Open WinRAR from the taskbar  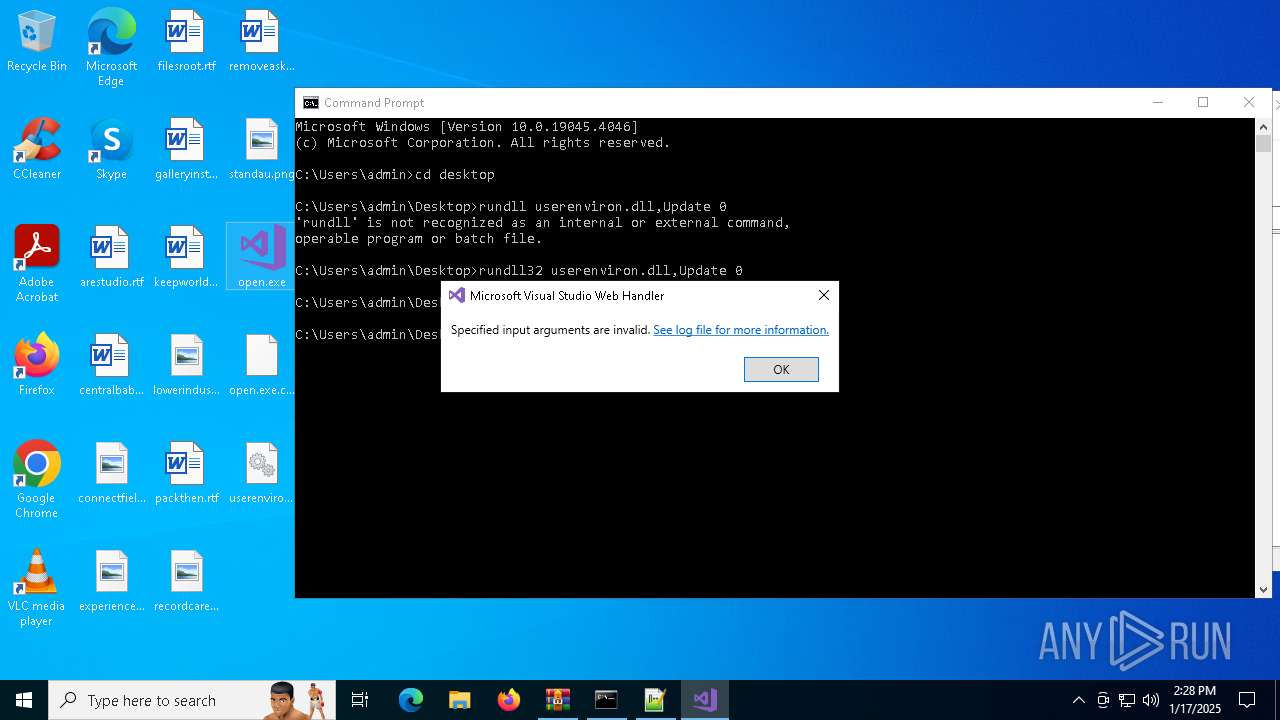coord(557,700)
